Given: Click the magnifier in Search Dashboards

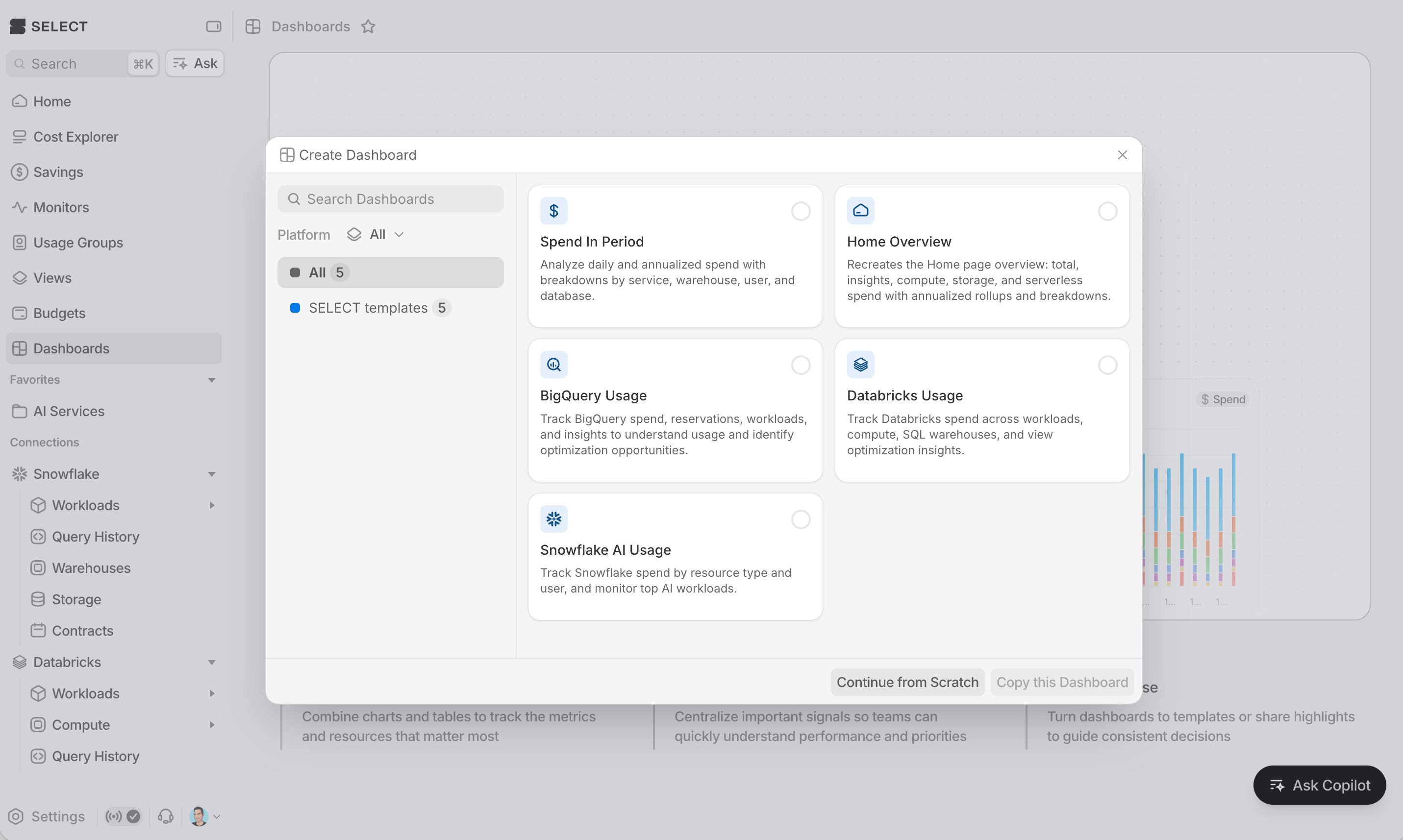Looking at the screenshot, I should pyautogui.click(x=294, y=199).
